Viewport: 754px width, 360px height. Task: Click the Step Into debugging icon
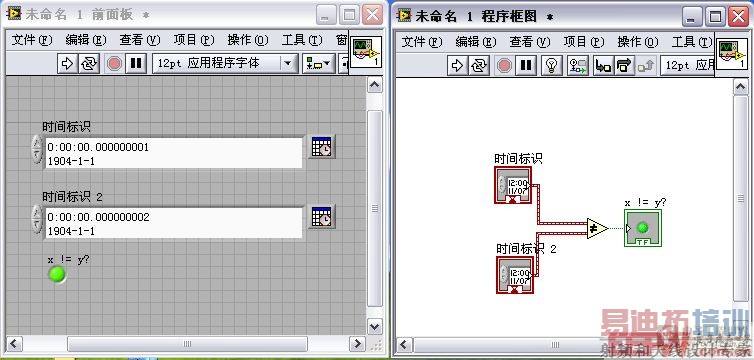click(x=603, y=65)
